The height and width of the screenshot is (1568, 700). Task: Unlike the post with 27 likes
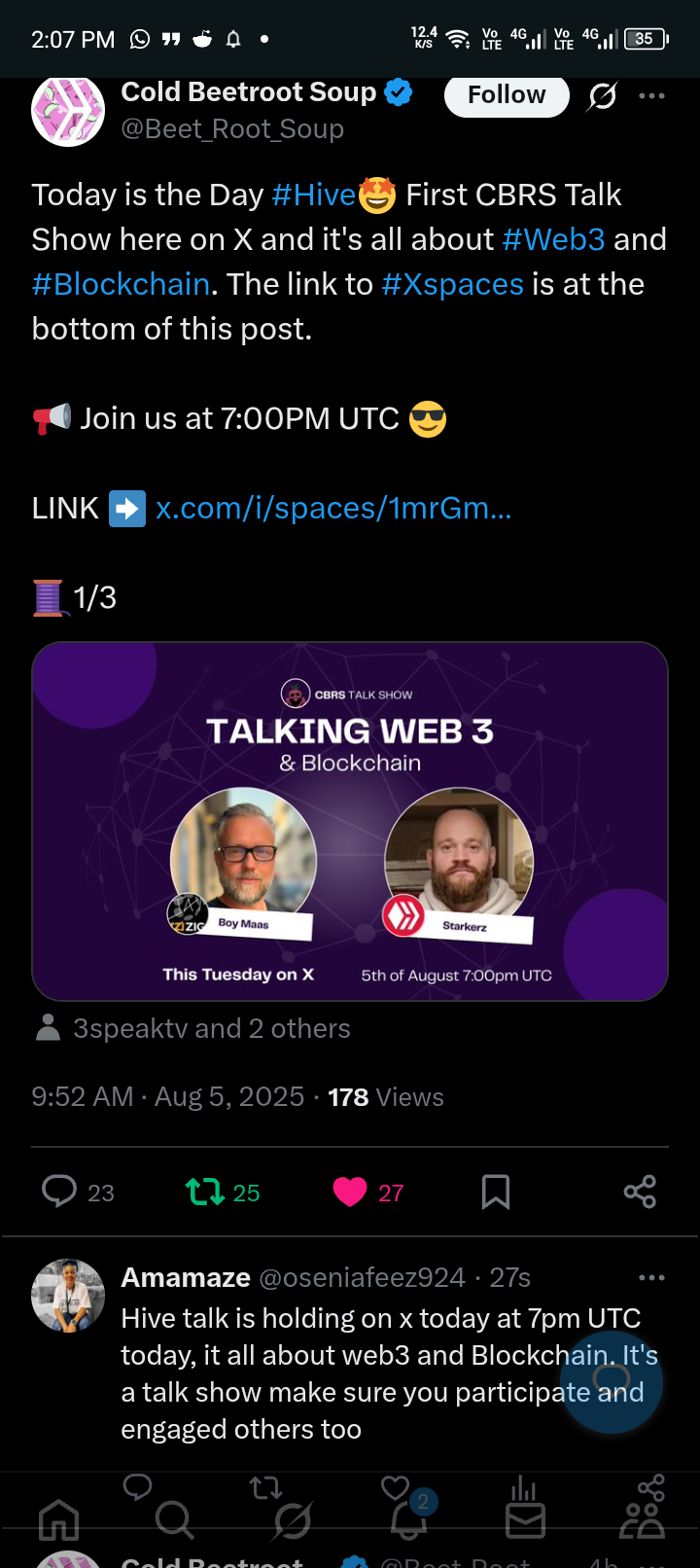click(x=350, y=1192)
